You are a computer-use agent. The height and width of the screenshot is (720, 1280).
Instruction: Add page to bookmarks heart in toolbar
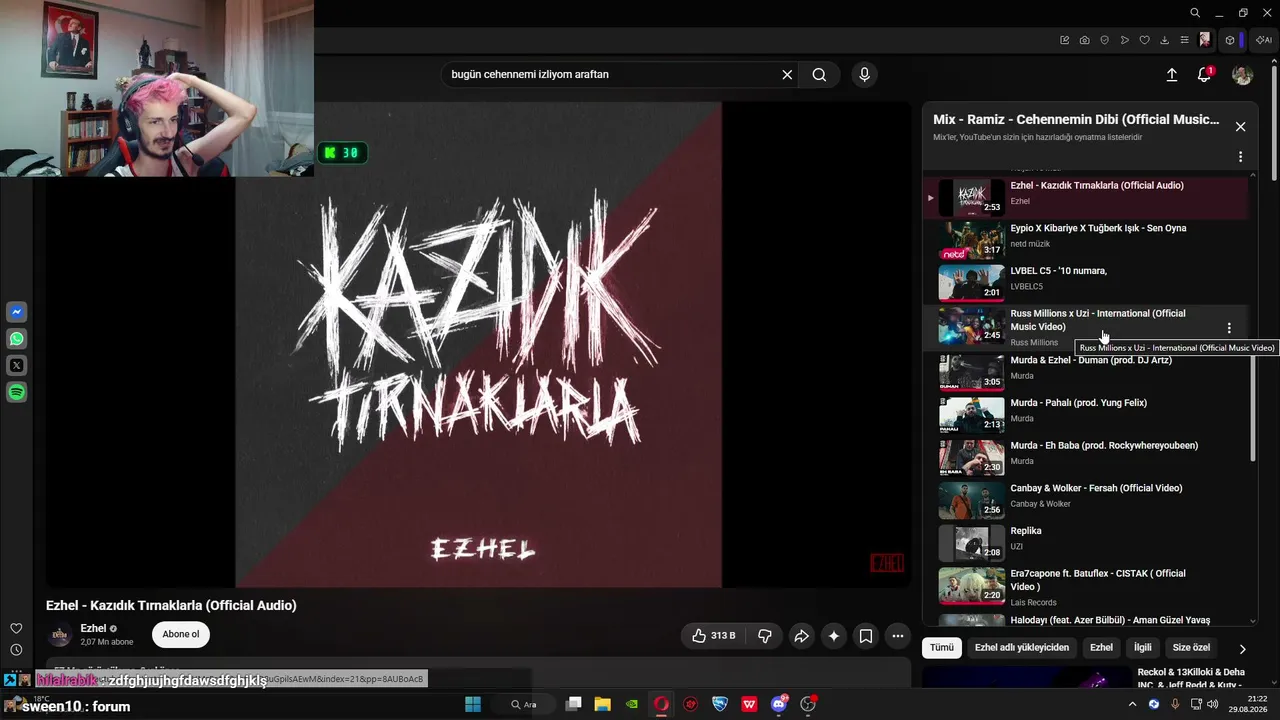(x=1145, y=40)
